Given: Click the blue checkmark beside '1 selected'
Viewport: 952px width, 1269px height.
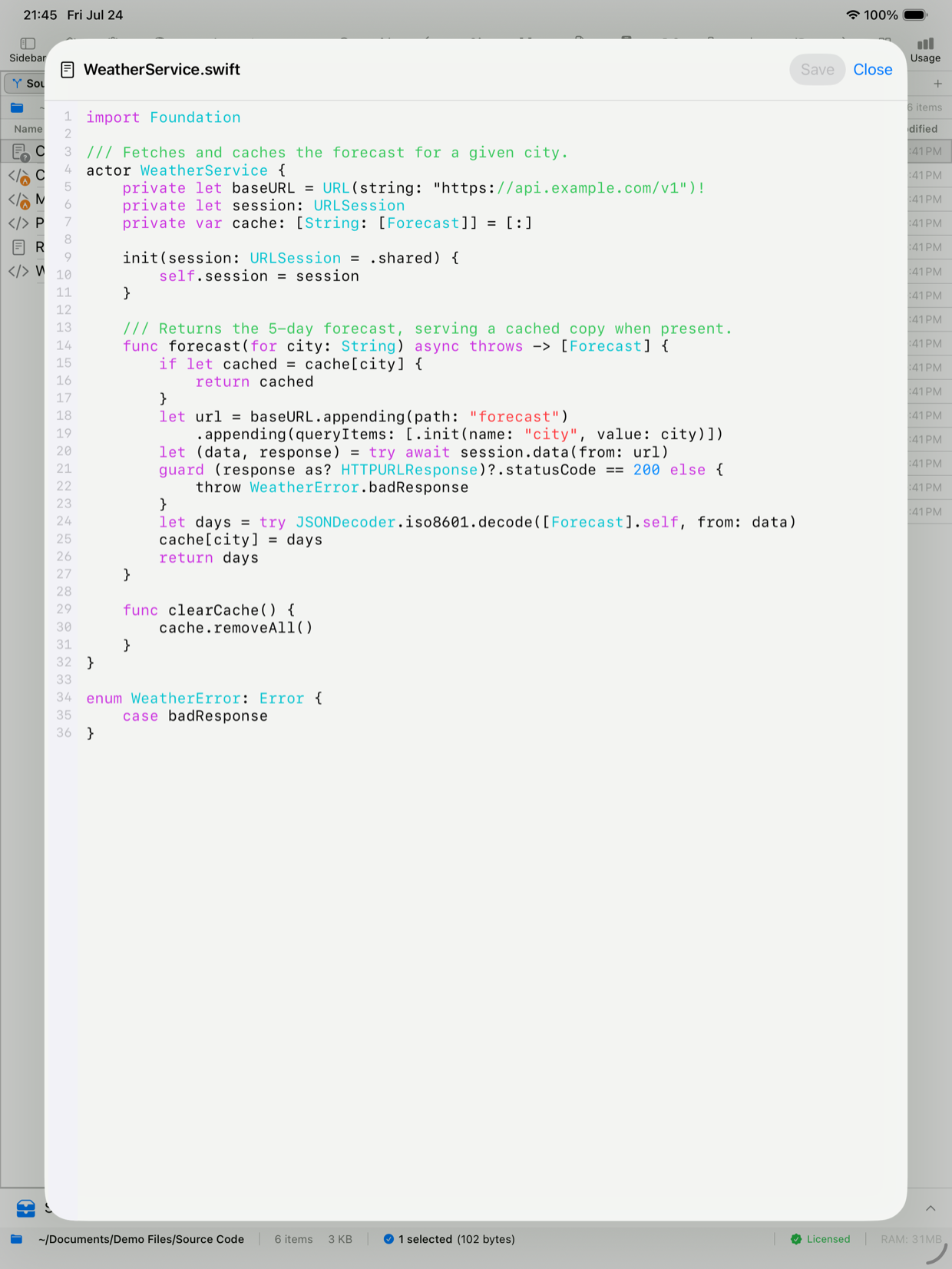Looking at the screenshot, I should point(388,1239).
